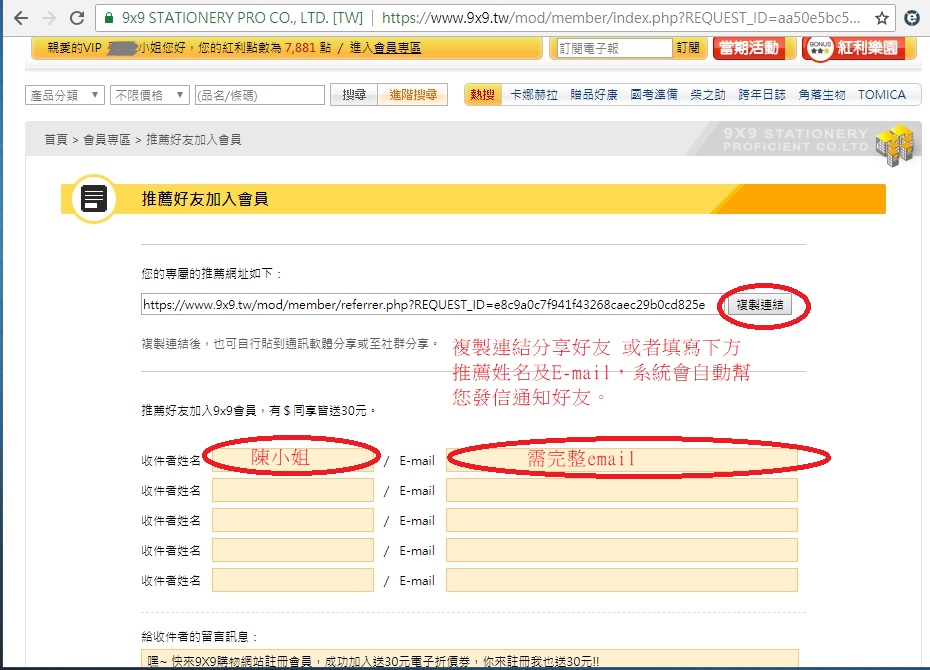Image resolution: width=930 pixels, height=670 pixels.
Task: Select the 熱搜 hot search tab
Action: [x=482, y=95]
